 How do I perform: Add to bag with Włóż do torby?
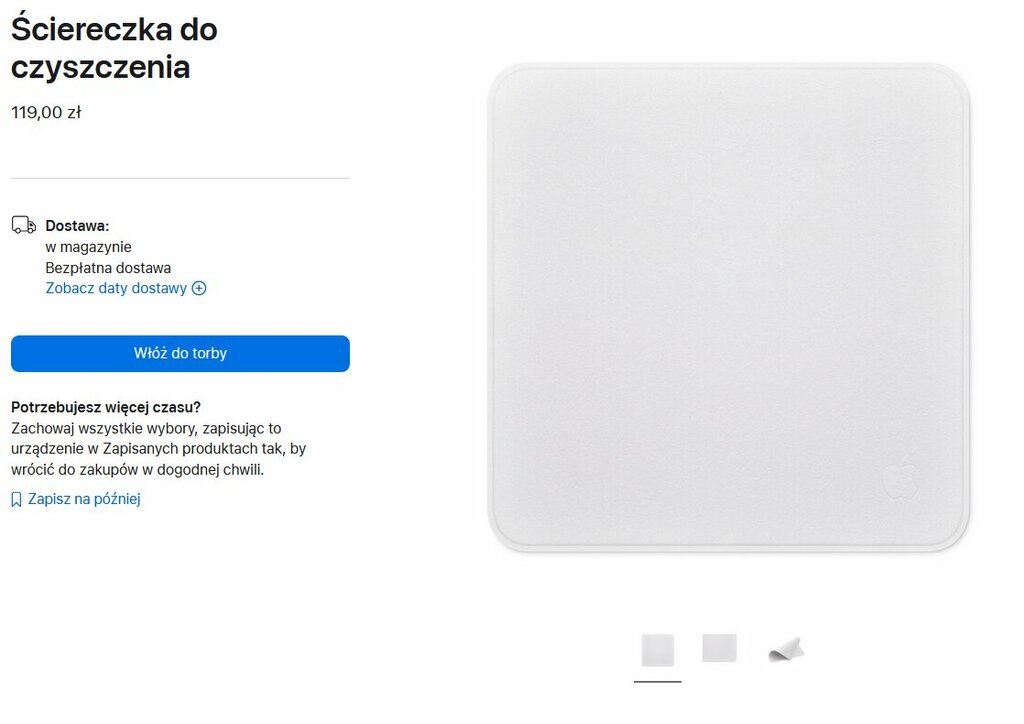(x=180, y=354)
